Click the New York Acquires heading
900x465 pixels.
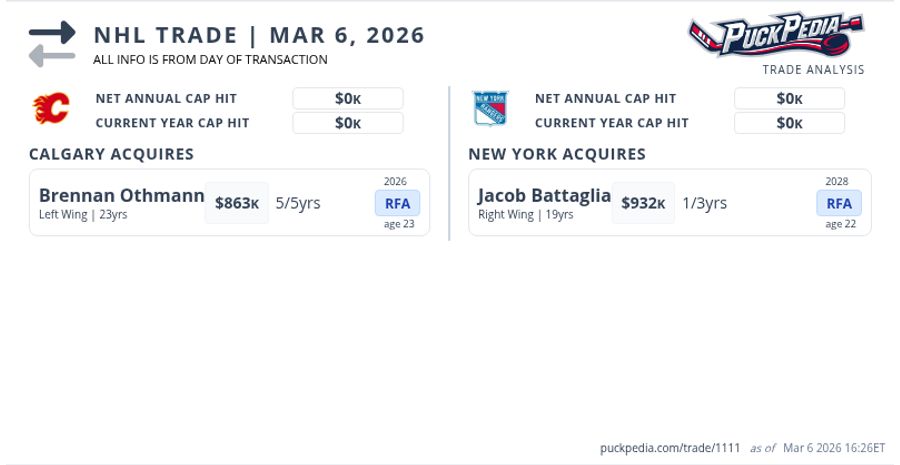(557, 154)
